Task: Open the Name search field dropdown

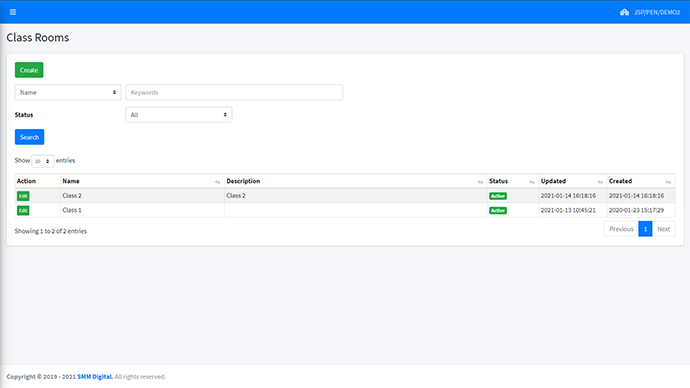Action: [68, 92]
